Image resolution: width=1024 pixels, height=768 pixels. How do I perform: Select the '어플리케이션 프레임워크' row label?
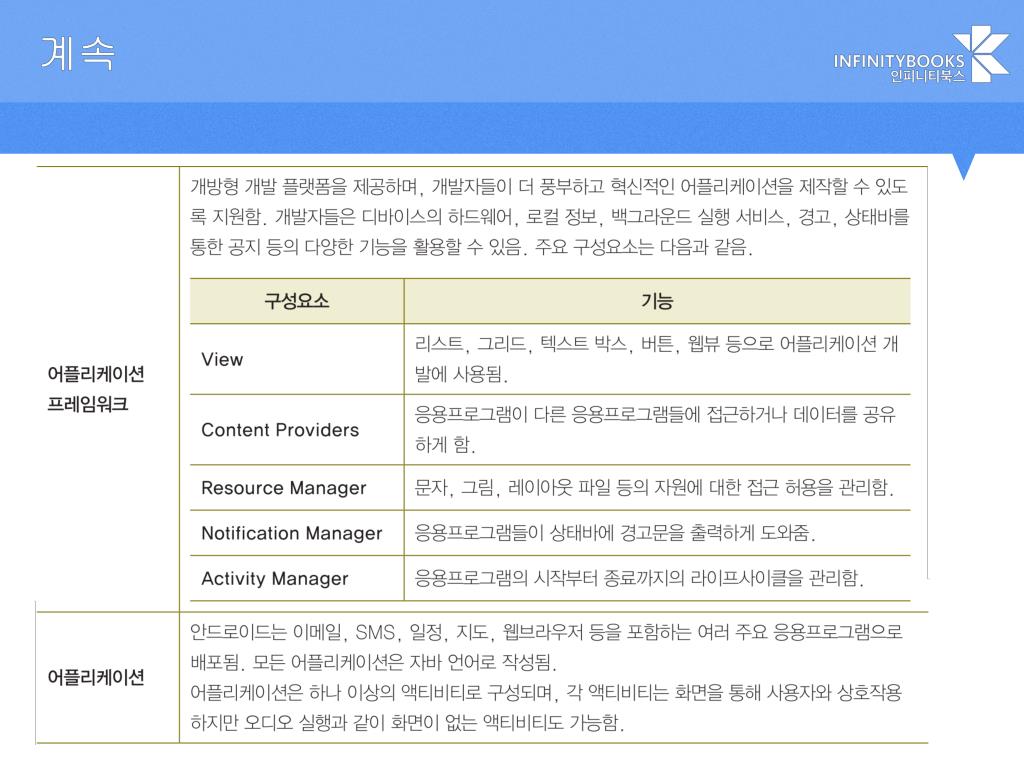95,389
